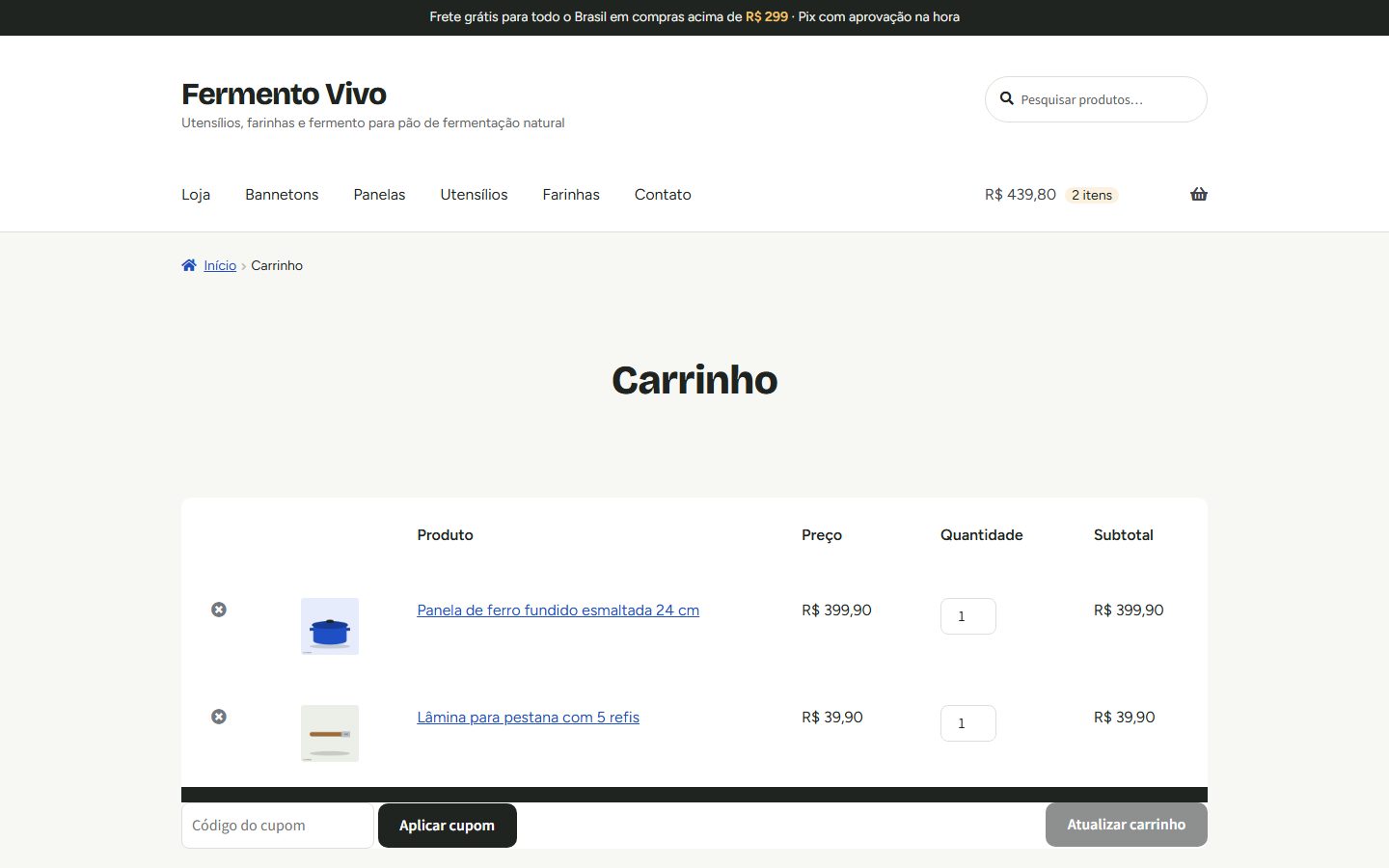Remove Lâmina para pestana from cart
The width and height of the screenshot is (1389, 868).
[x=219, y=717]
